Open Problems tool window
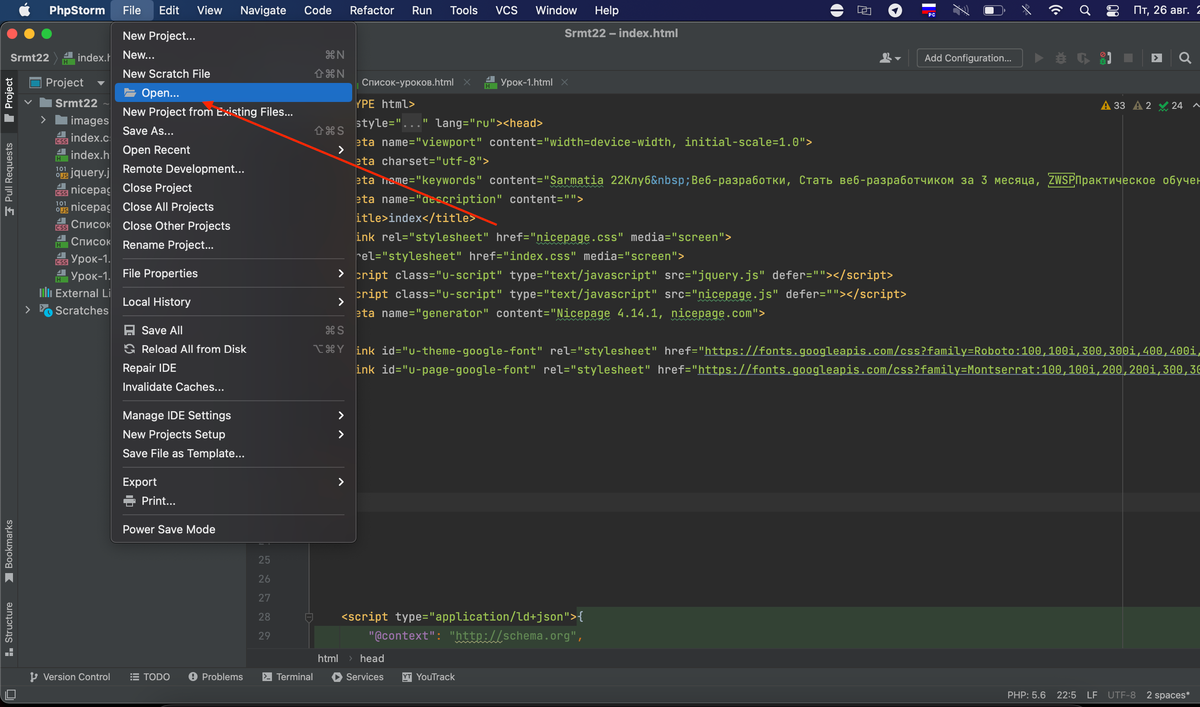 click(x=215, y=677)
